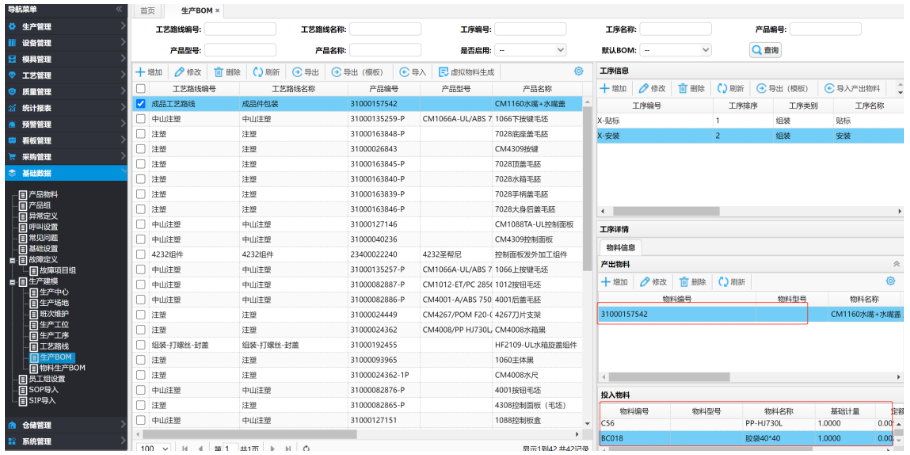Click the 工艺路线编号 input field

pos(240,29)
